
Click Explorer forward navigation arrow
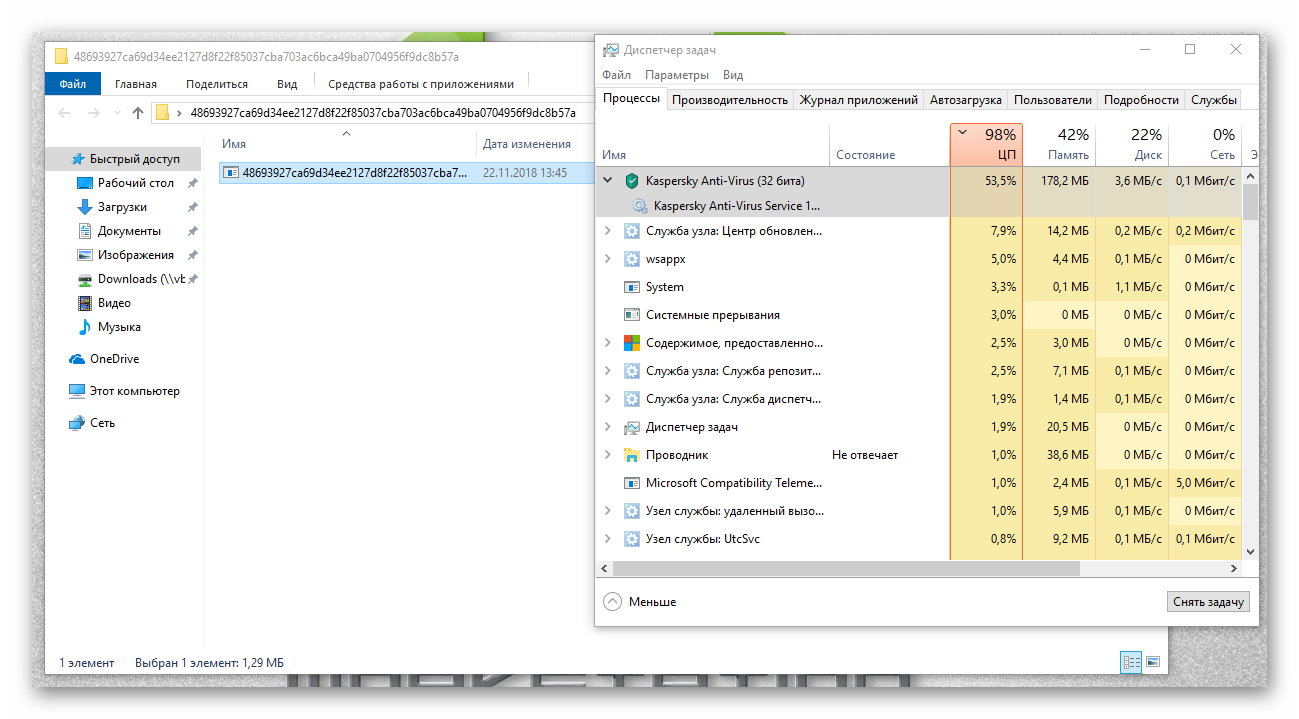click(94, 113)
